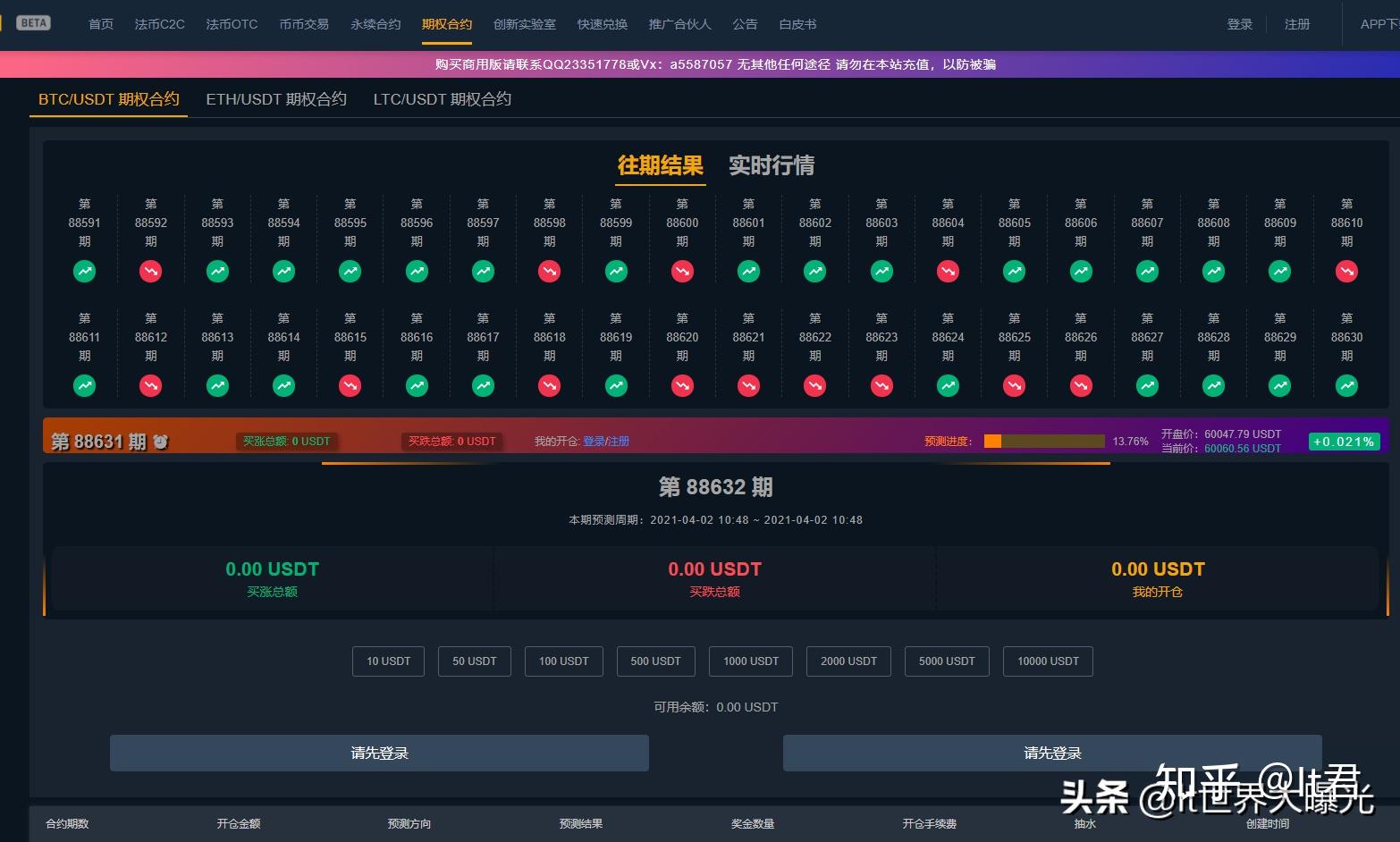Choose the 1000 USDT amount button

click(x=751, y=661)
